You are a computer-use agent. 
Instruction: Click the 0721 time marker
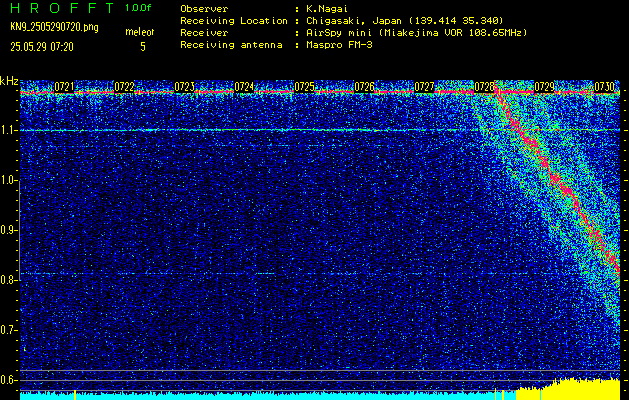(x=64, y=87)
